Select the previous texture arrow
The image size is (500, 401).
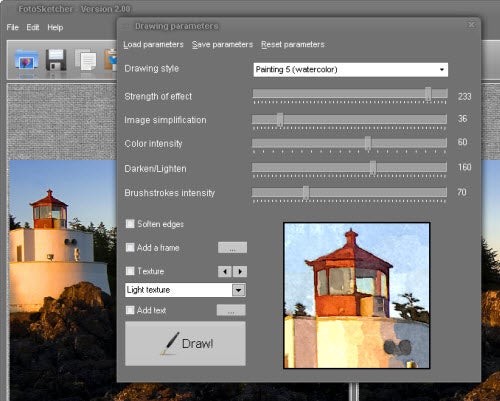[x=225, y=271]
